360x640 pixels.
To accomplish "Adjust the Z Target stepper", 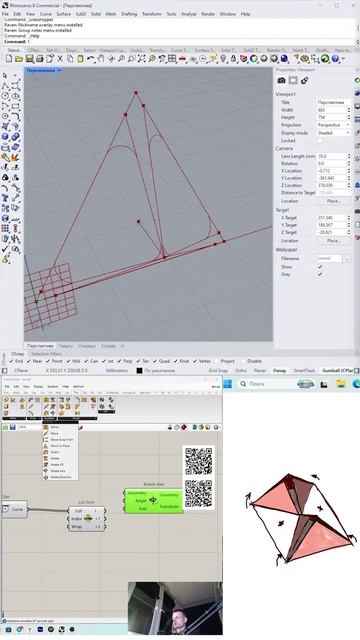I will click(349, 232).
